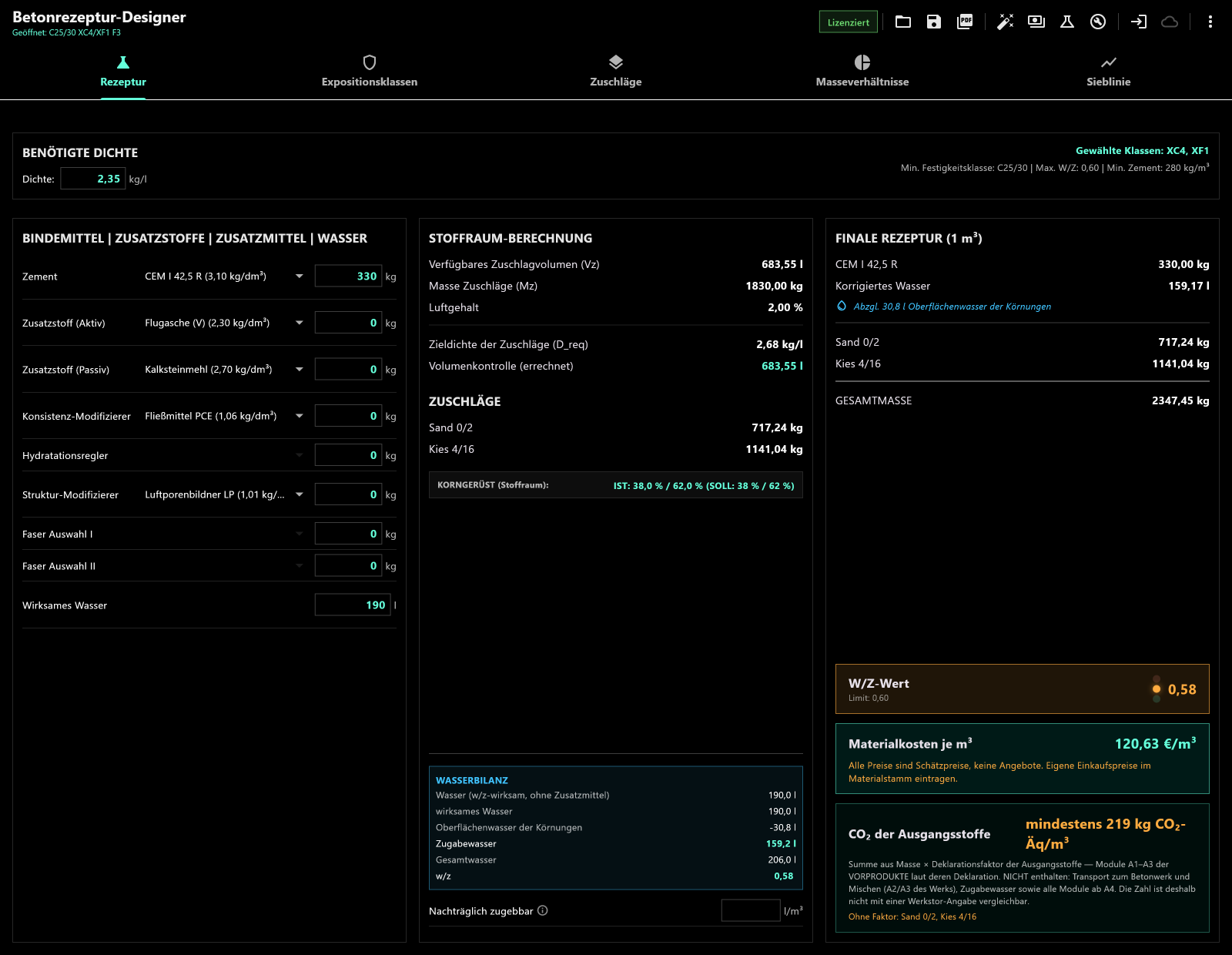Open a recipe file with the folder icon
The height and width of the screenshot is (955, 1232).
click(903, 22)
